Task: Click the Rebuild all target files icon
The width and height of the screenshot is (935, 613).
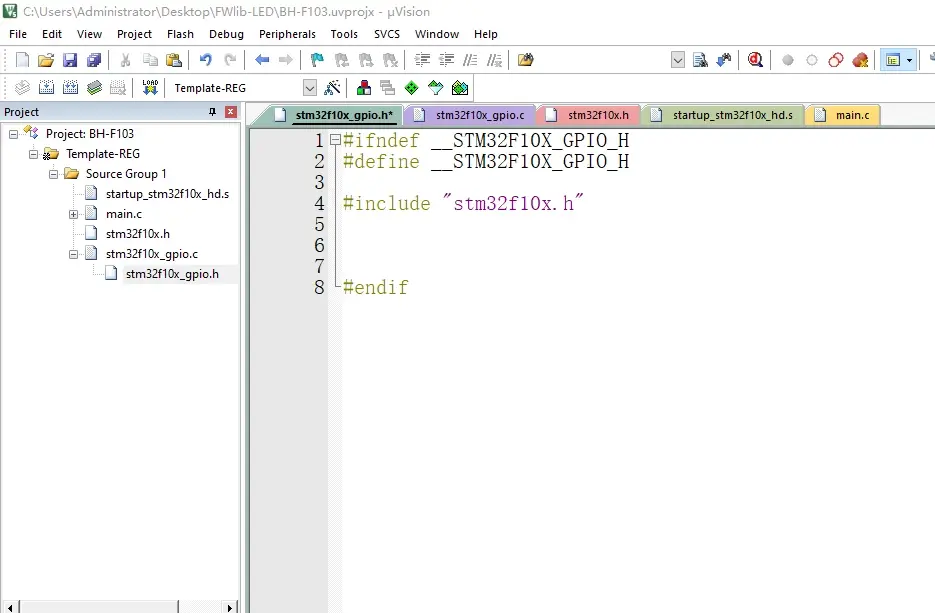Action: [x=70, y=88]
